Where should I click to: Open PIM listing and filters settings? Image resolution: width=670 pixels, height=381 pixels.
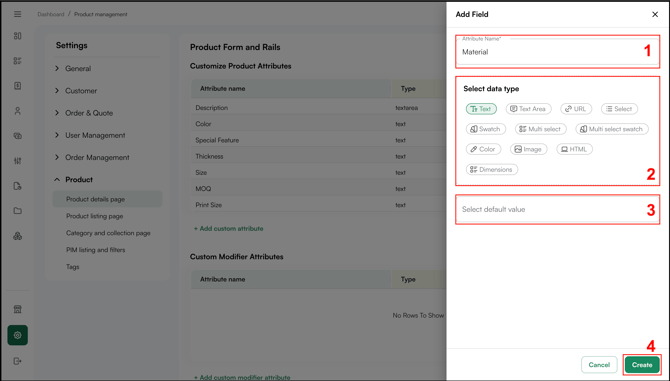[x=95, y=250]
